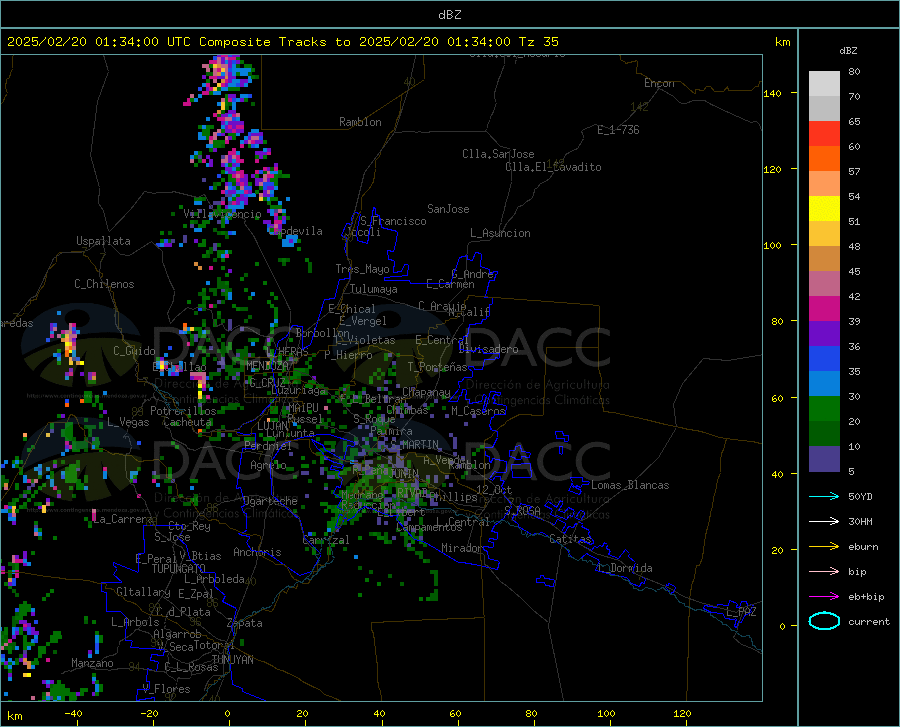Click the 'Divisadero' map label
This screenshot has height=727, width=900.
click(488, 349)
